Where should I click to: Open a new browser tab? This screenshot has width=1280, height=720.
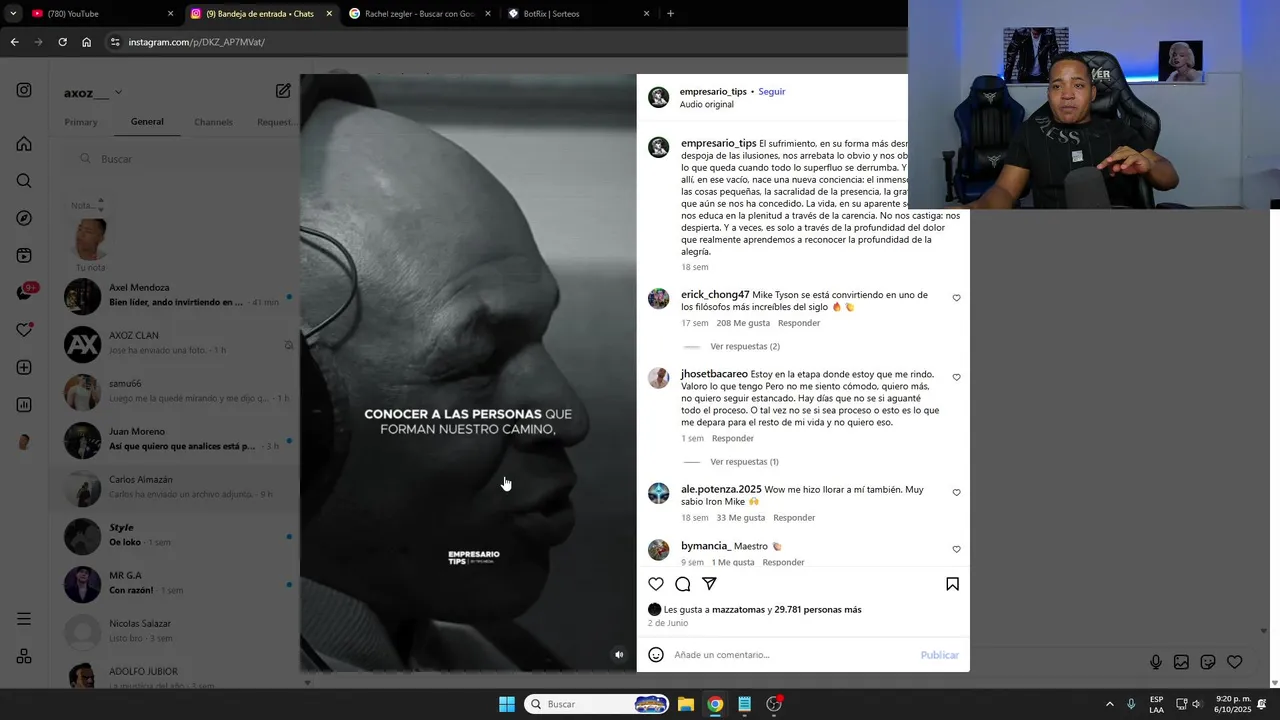pyautogui.click(x=670, y=14)
